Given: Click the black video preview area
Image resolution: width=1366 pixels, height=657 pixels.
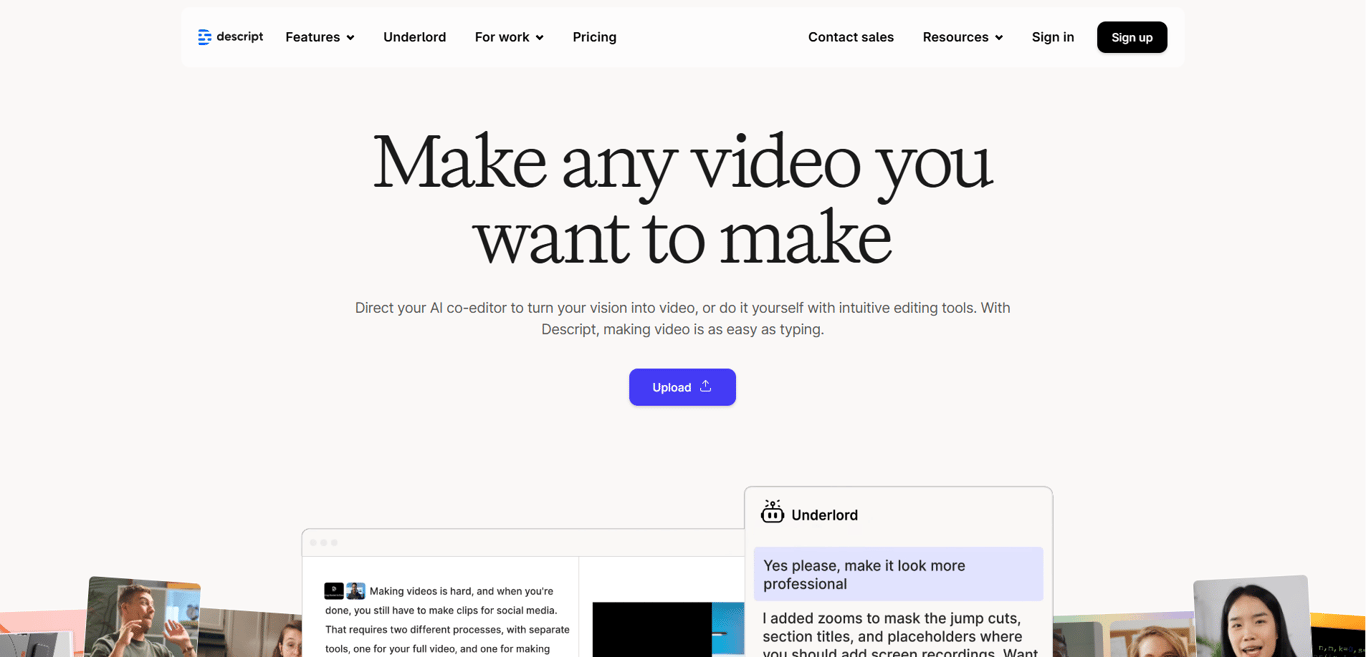Looking at the screenshot, I should pyautogui.click(x=652, y=629).
